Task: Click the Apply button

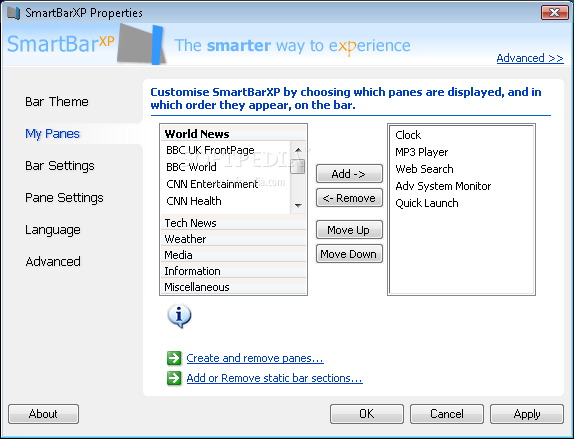Action: click(527, 414)
